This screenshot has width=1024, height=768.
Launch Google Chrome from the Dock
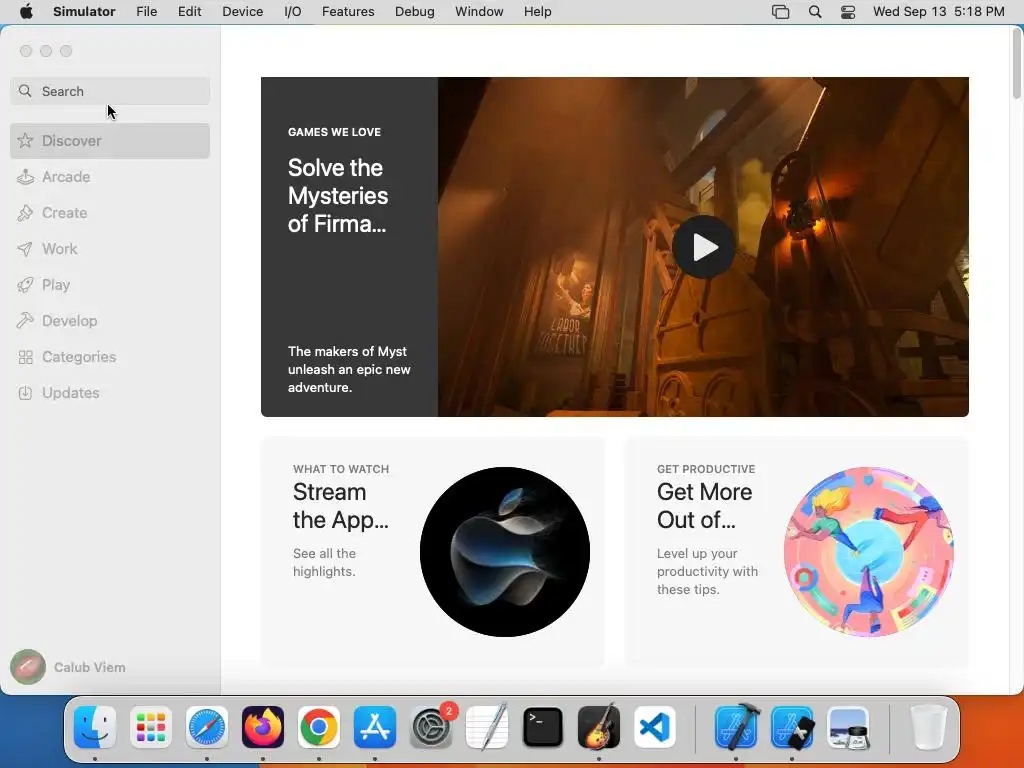pos(319,727)
